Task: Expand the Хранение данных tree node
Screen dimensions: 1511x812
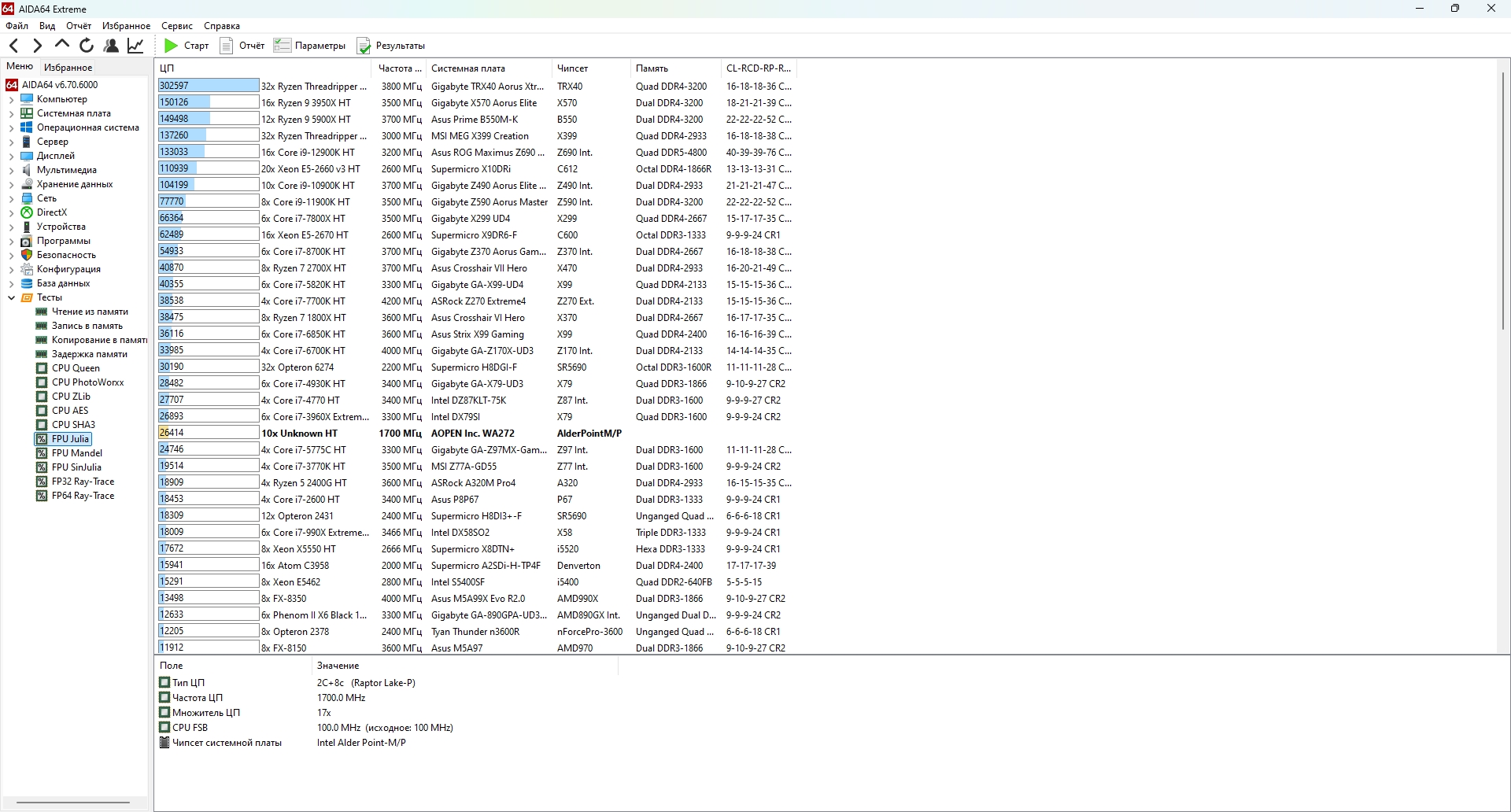Action: 11,185
